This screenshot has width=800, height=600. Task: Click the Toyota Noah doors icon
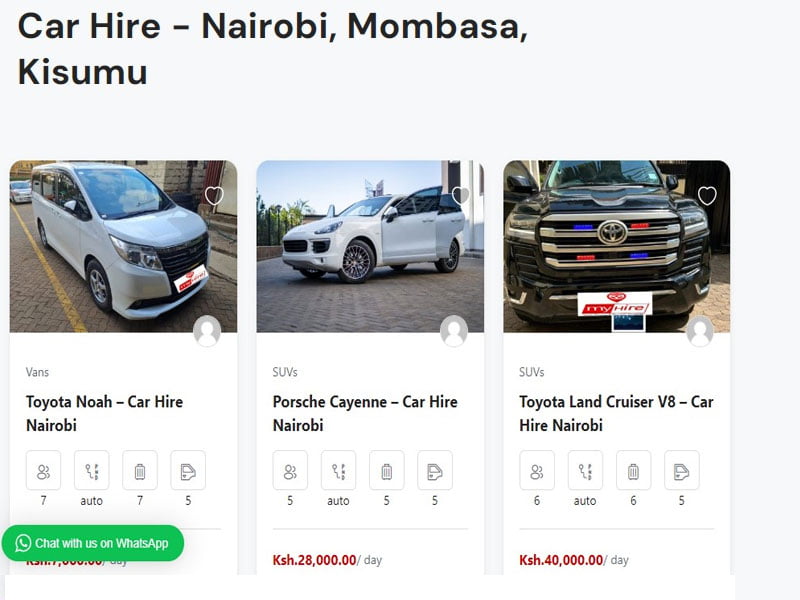coord(188,470)
